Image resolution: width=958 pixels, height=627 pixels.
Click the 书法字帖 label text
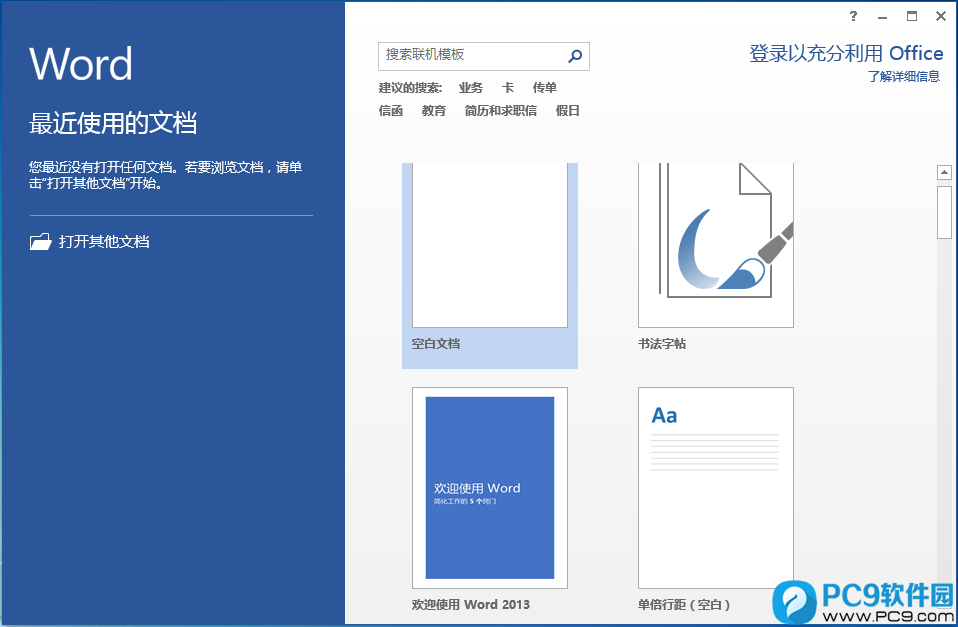(x=662, y=344)
